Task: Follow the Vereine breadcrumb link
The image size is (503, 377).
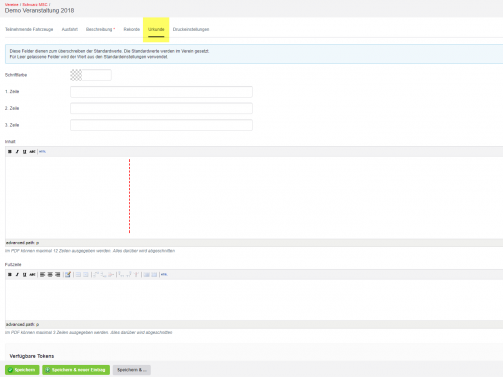Action: point(12,5)
